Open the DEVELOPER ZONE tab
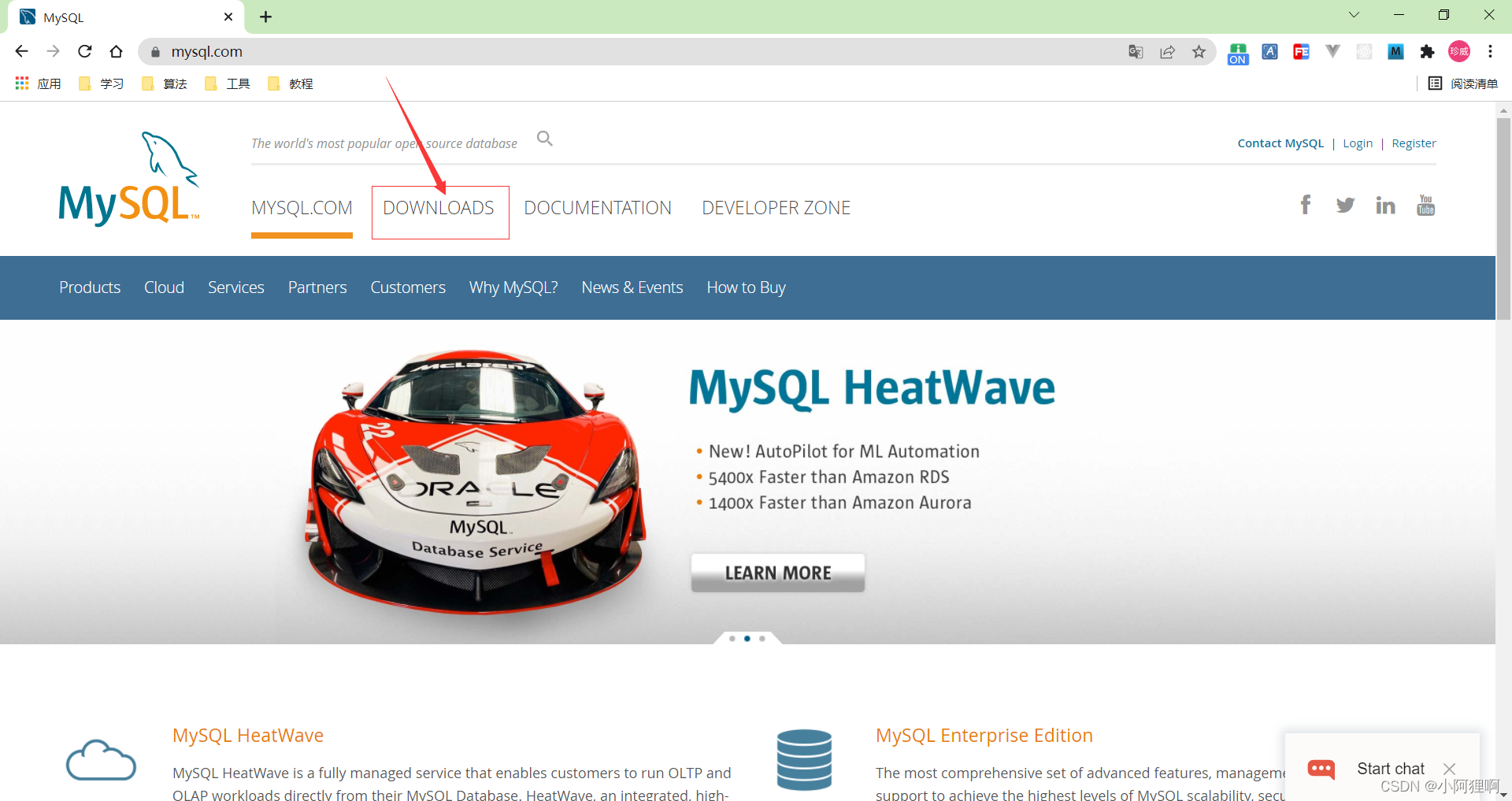Image resolution: width=1512 pixels, height=801 pixels. pos(776,208)
